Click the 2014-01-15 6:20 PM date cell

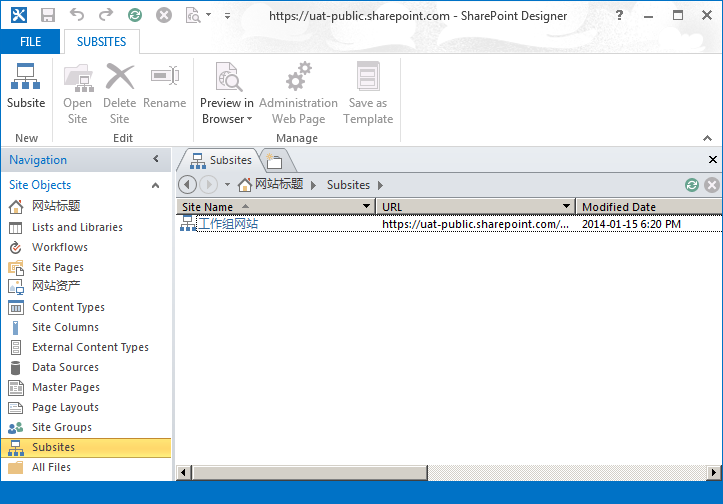[631, 224]
